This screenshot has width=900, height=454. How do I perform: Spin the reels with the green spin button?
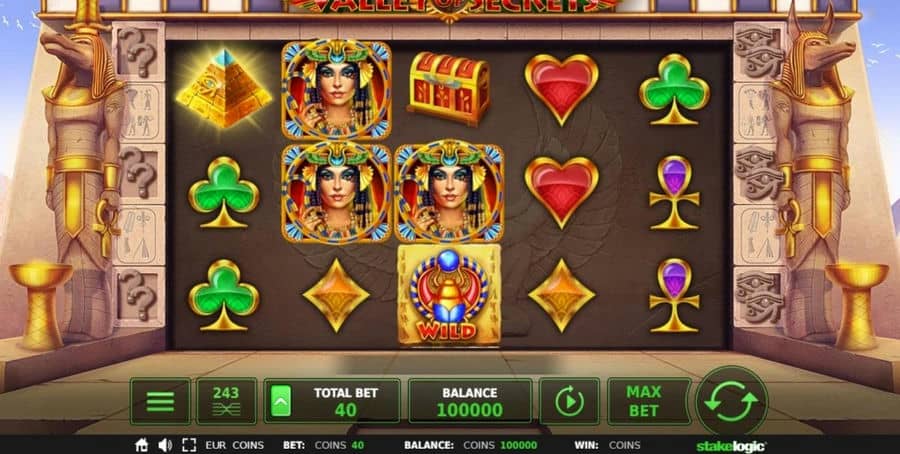731,401
